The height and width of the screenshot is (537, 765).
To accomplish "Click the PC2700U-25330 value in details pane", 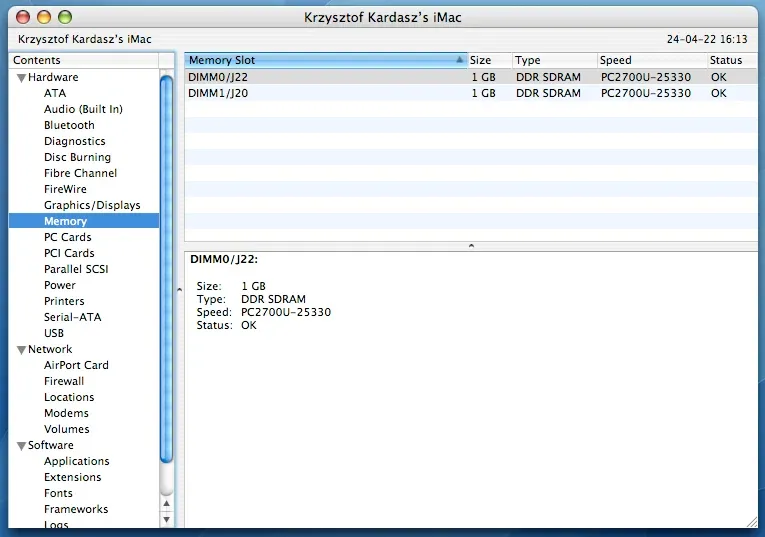I will 286,312.
